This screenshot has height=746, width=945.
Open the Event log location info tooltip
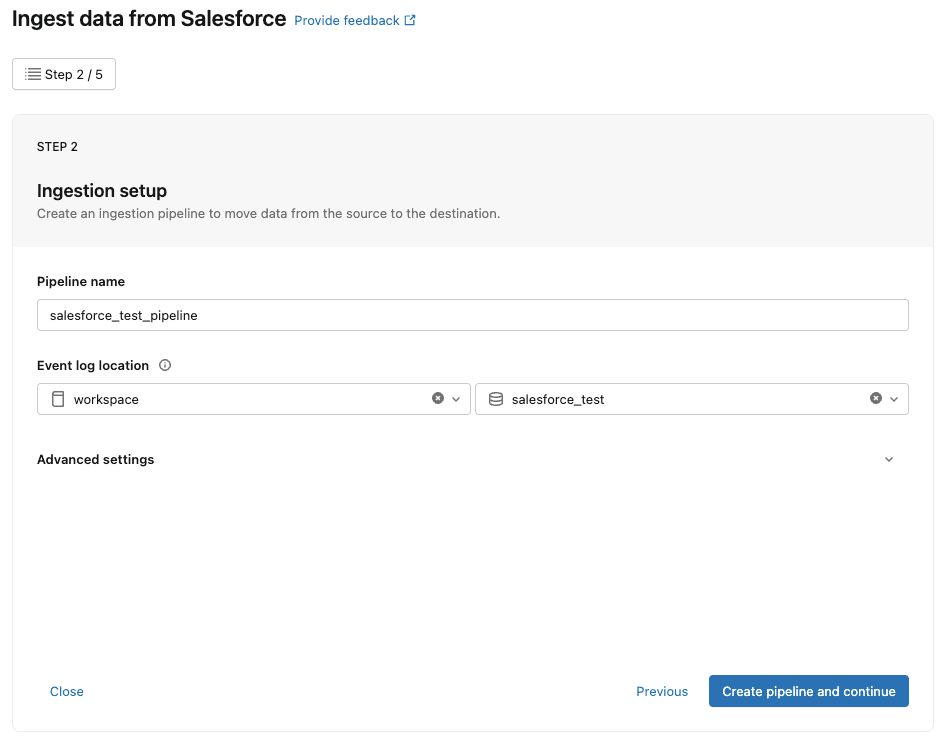tap(164, 365)
